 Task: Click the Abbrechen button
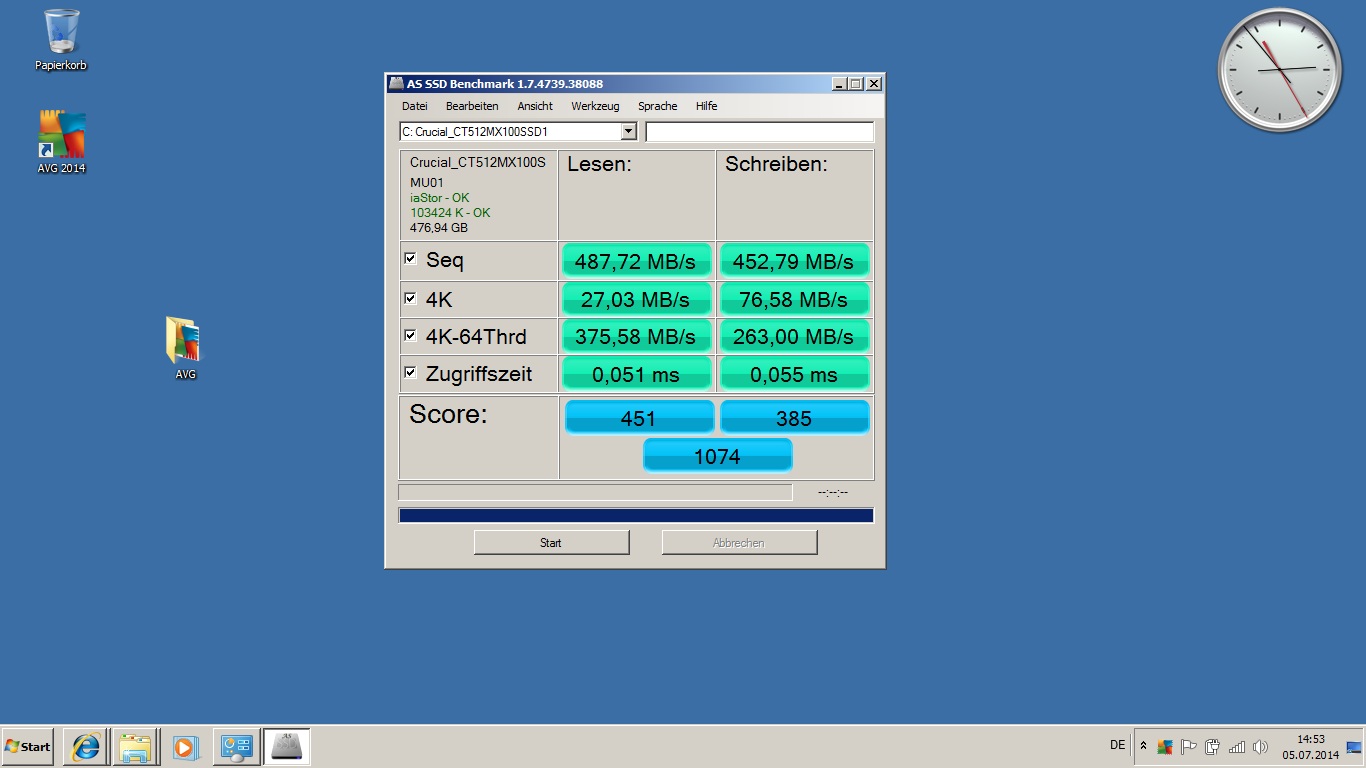tap(739, 542)
